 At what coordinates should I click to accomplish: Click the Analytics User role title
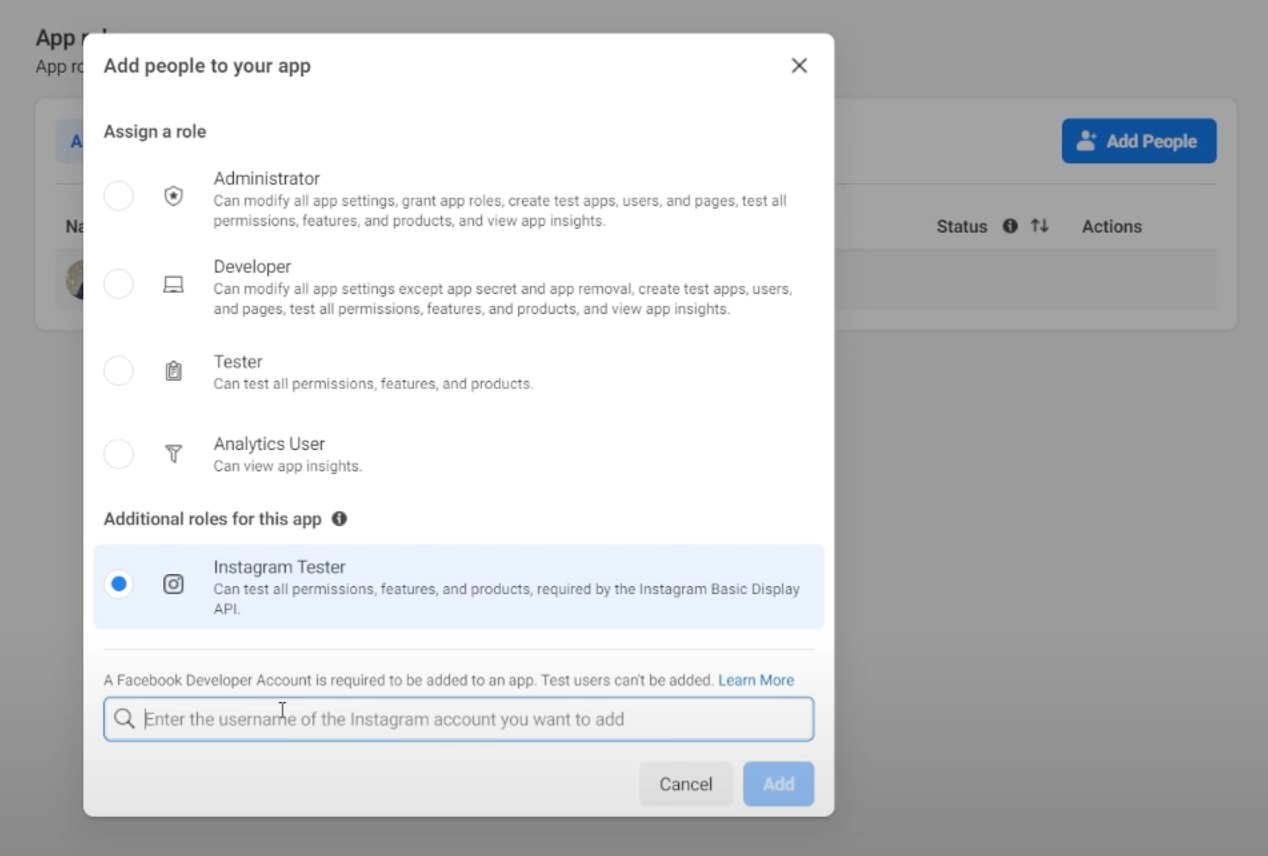click(269, 444)
